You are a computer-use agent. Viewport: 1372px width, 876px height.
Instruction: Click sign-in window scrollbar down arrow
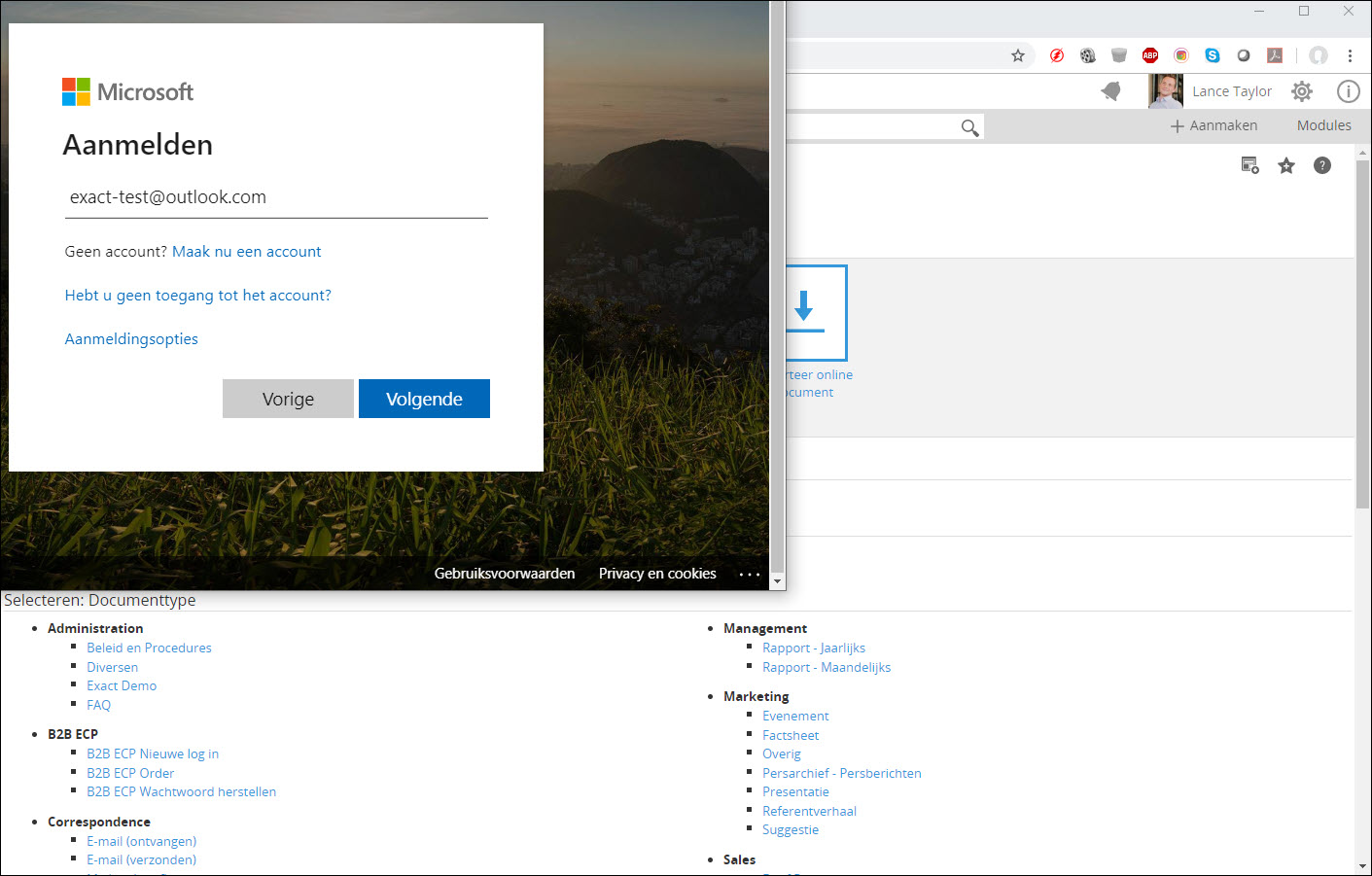point(777,581)
